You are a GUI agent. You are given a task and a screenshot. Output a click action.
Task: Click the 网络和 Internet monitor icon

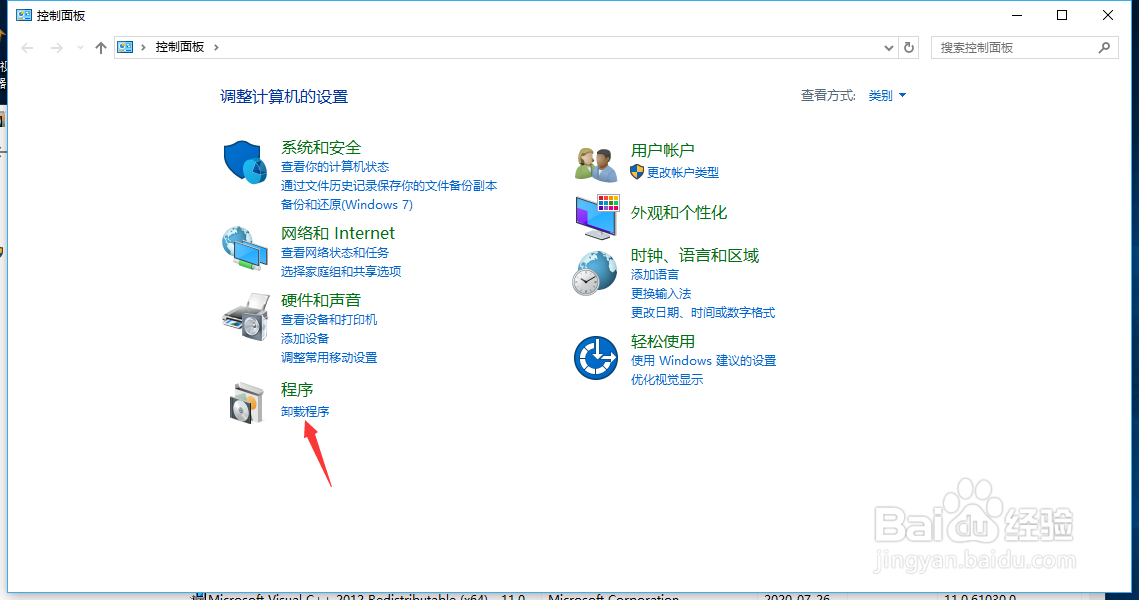(244, 250)
